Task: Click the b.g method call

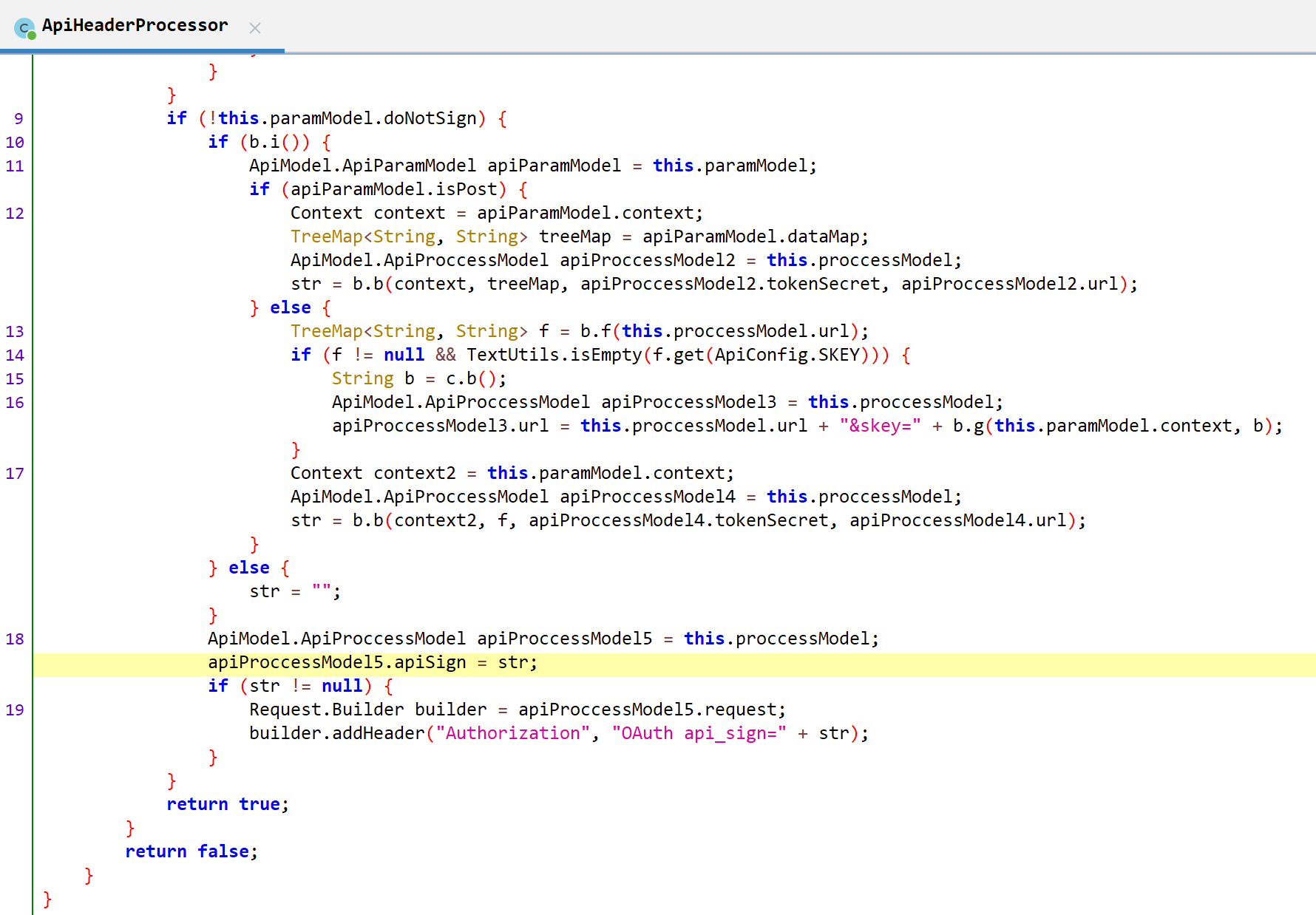Action: point(968,426)
